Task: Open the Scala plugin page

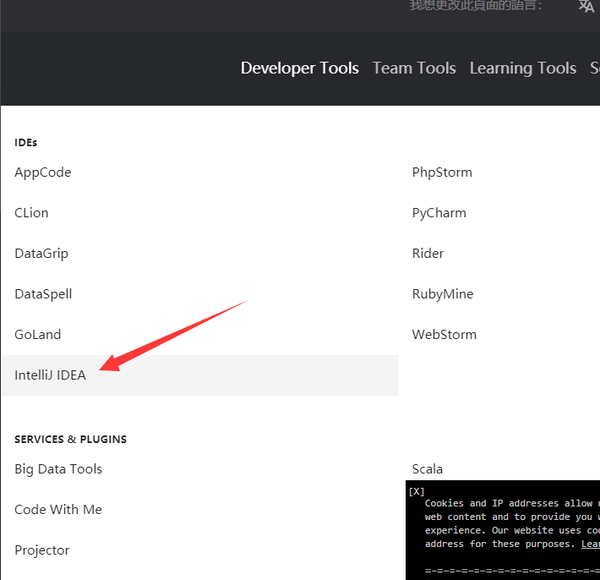Action: pos(427,469)
